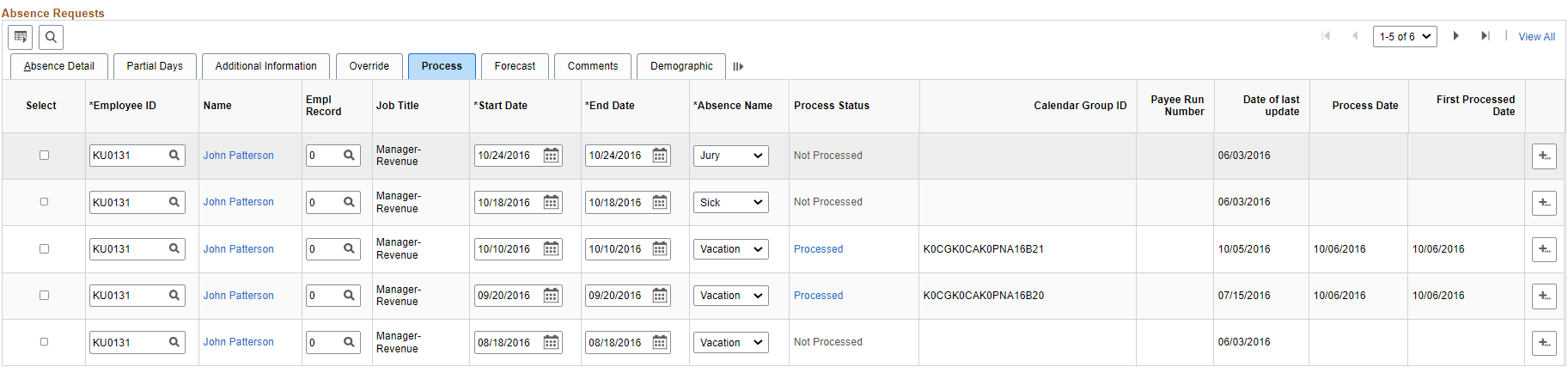Screen dimensions: 1568x373
Task: Tick checkbox for 08/18/2016 Vacation row
Action: (44, 342)
